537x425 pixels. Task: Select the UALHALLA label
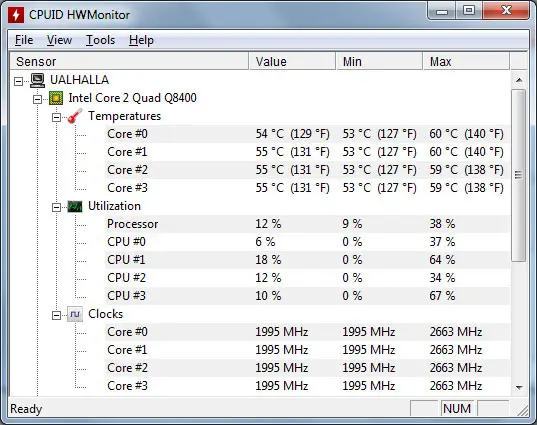point(79,80)
